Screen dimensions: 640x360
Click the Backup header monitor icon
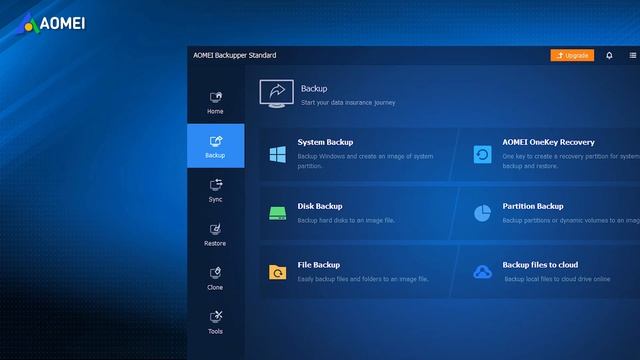pos(276,94)
